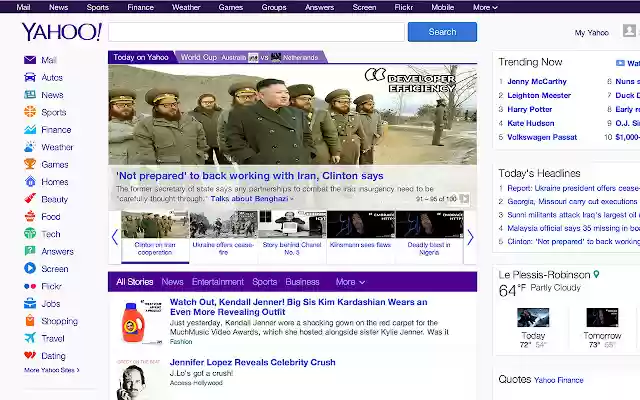Select the Sports basketball icon
The image size is (640, 400).
point(30,112)
